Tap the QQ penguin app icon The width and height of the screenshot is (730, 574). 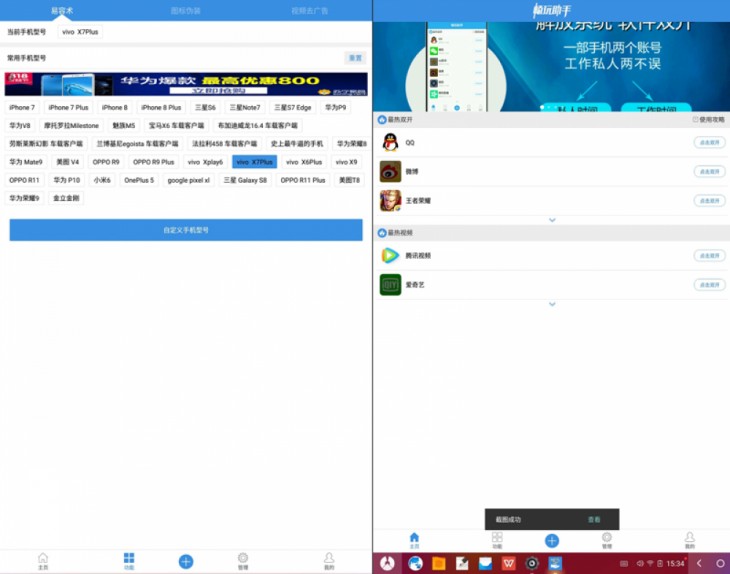390,143
